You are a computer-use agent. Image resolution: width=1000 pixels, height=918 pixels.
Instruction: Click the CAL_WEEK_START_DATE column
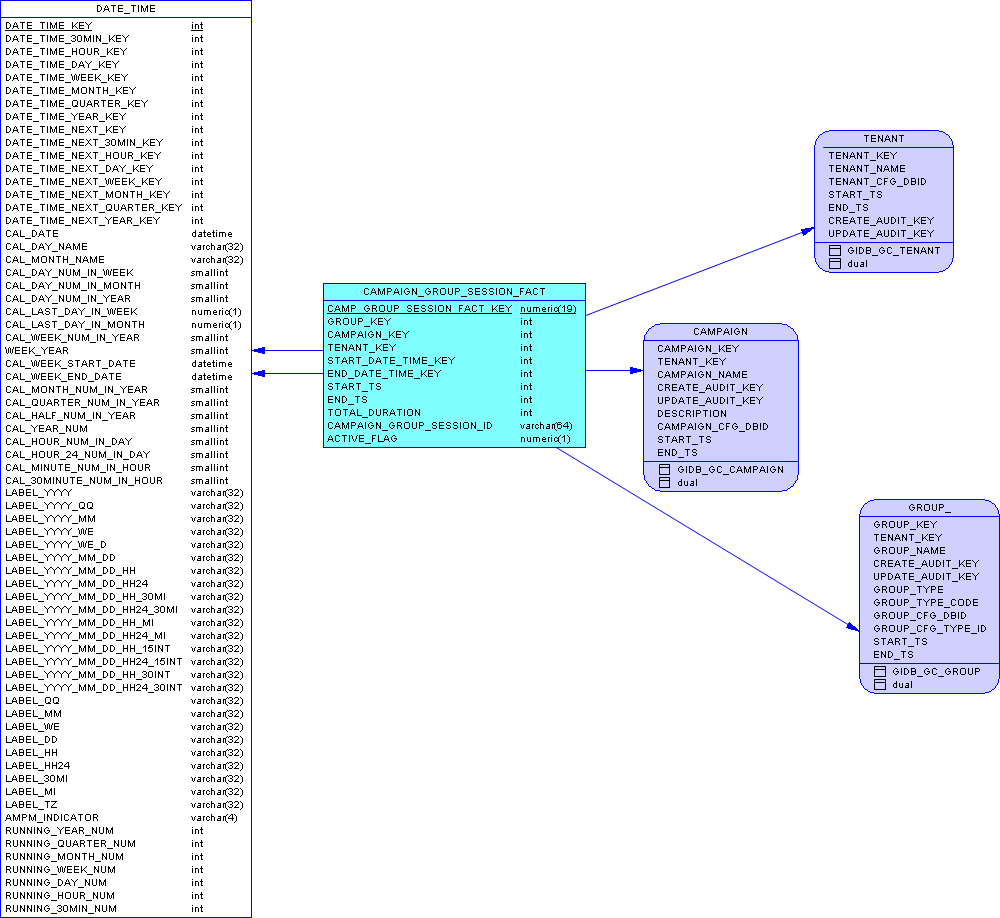click(x=70, y=364)
